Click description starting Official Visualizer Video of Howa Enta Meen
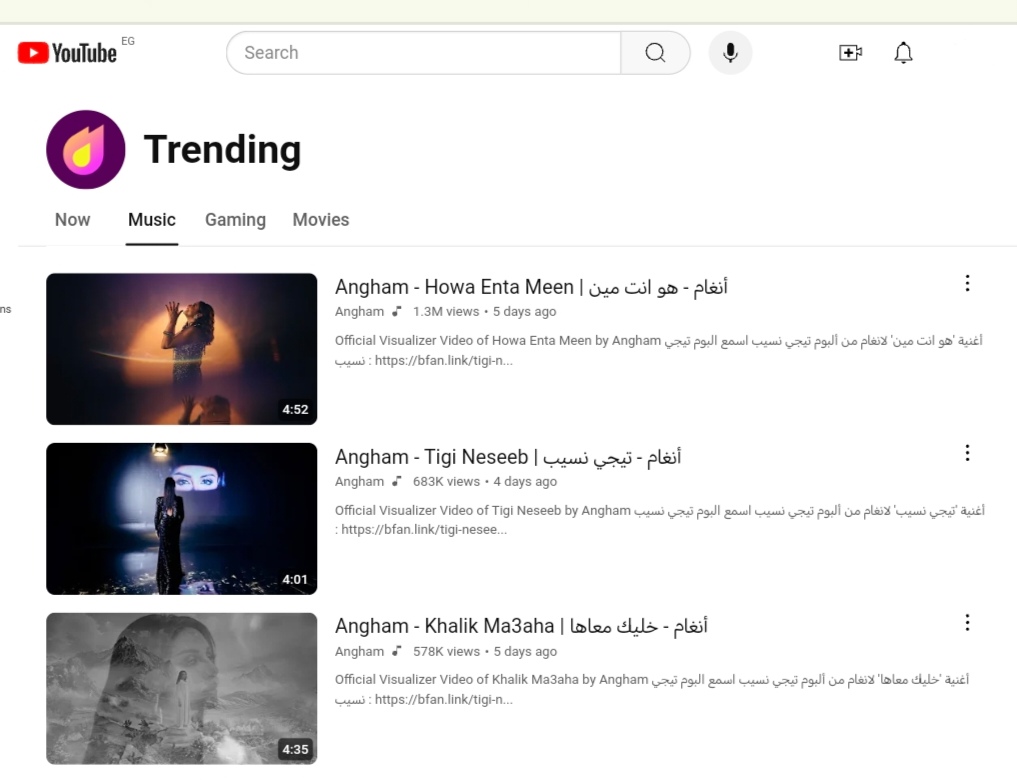 [658, 350]
